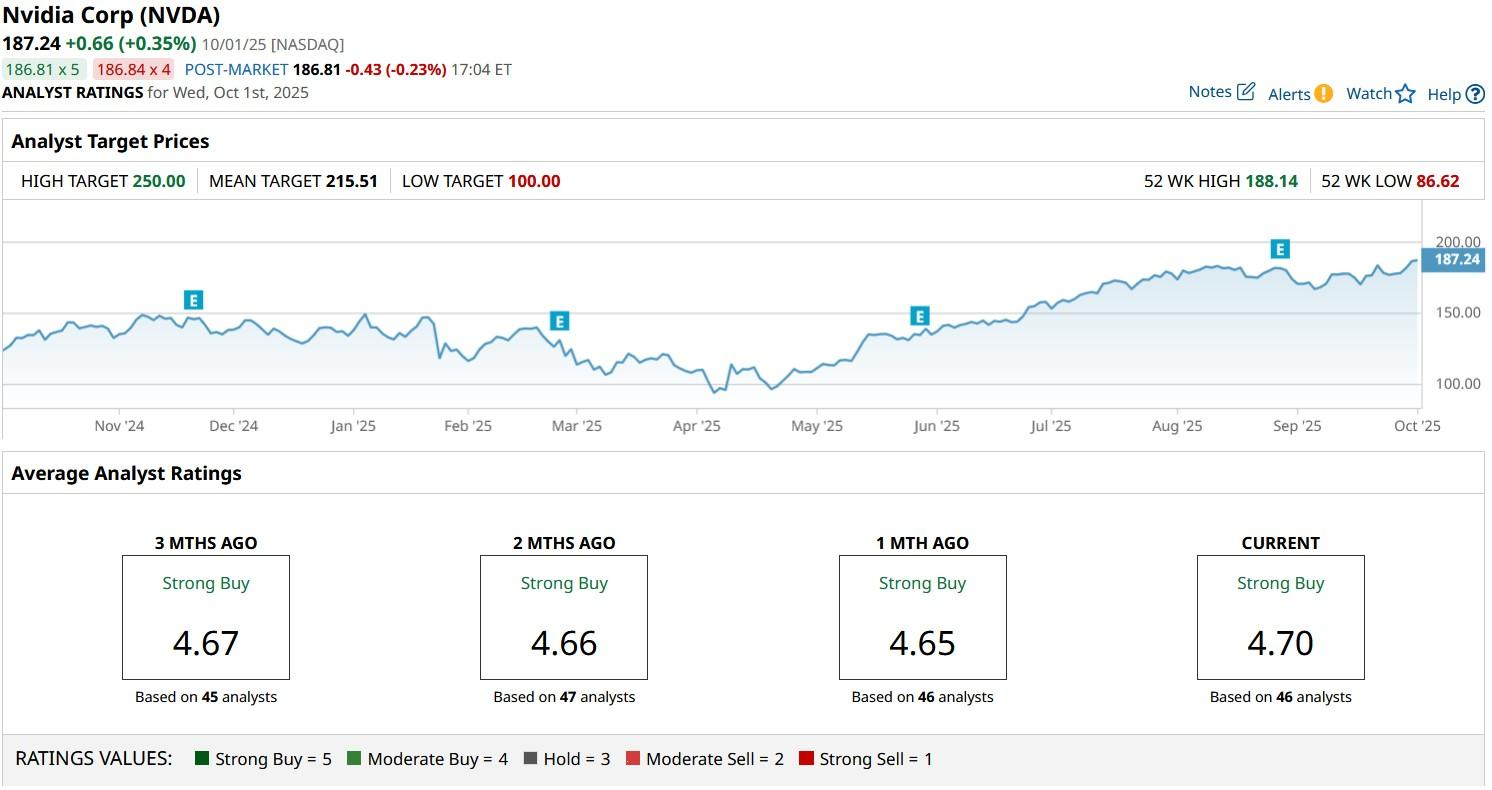Click the Watch star icon
This screenshot has height=790, width=1492.
tap(1405, 94)
